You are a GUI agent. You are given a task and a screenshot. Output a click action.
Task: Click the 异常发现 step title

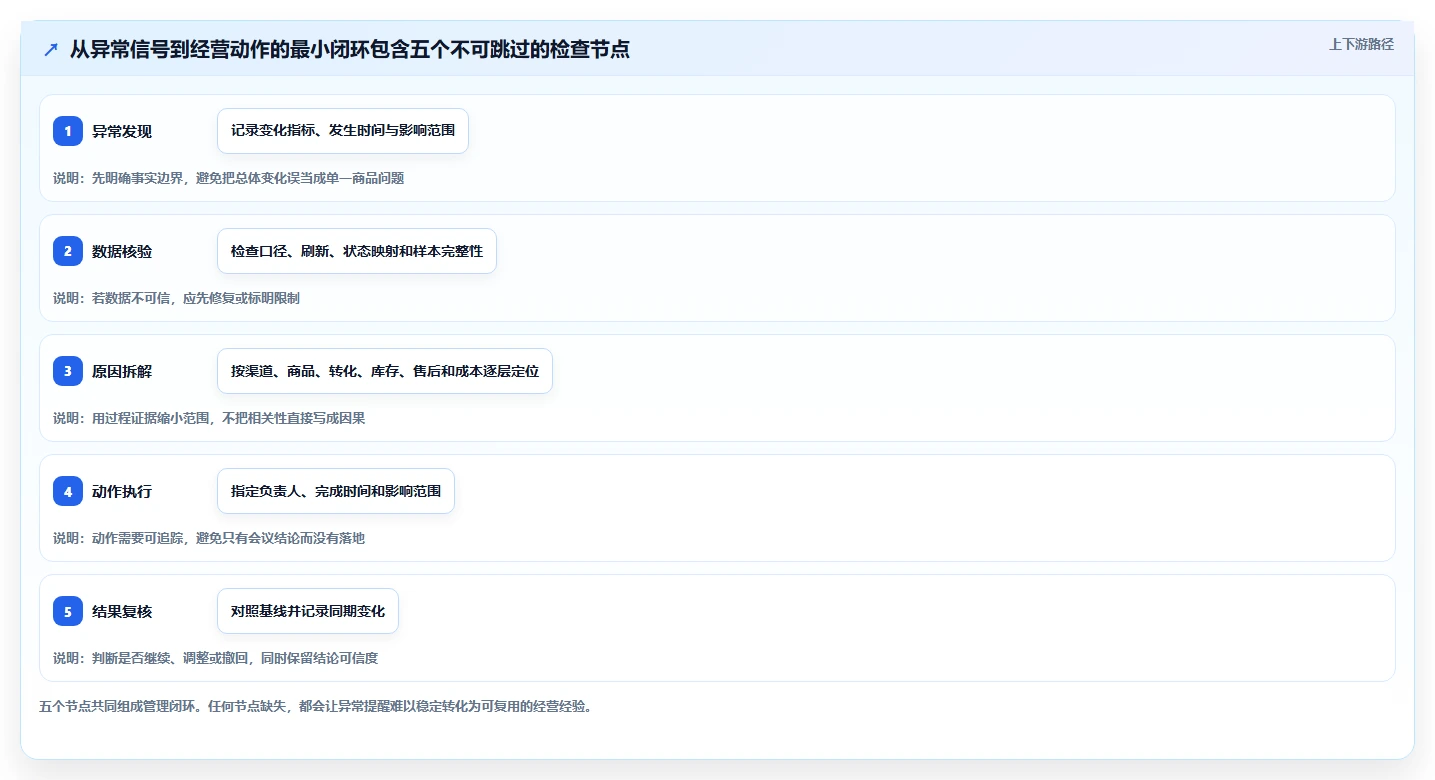coord(122,131)
